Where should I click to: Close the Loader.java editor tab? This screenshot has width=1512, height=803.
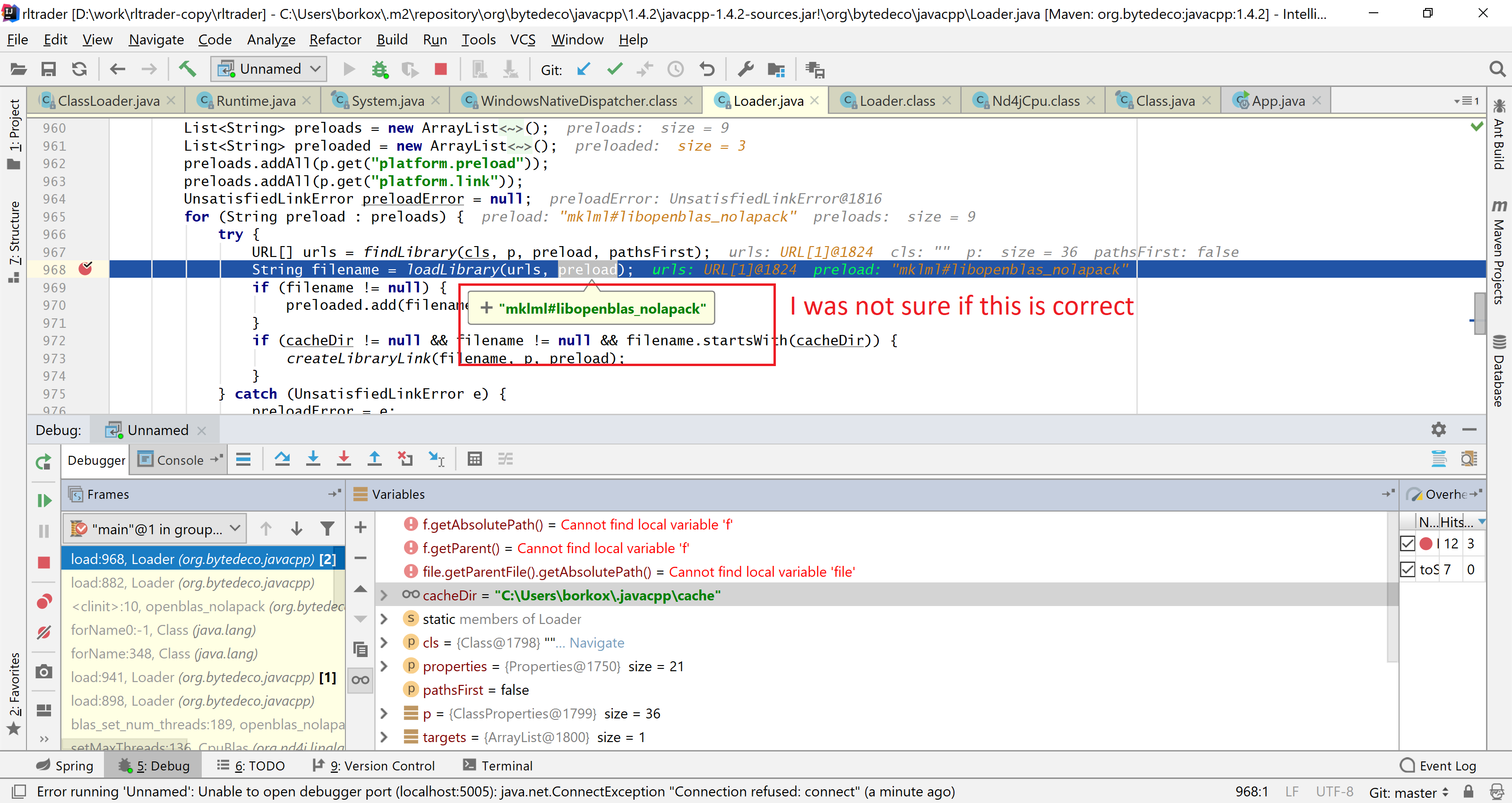click(x=815, y=101)
